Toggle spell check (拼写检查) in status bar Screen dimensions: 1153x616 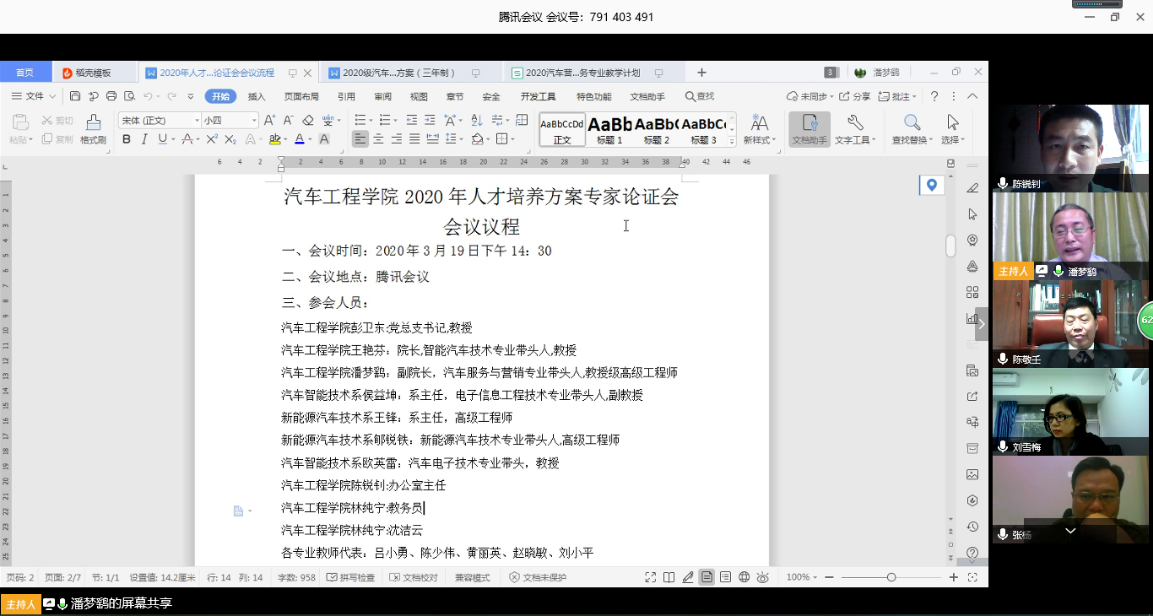351,577
